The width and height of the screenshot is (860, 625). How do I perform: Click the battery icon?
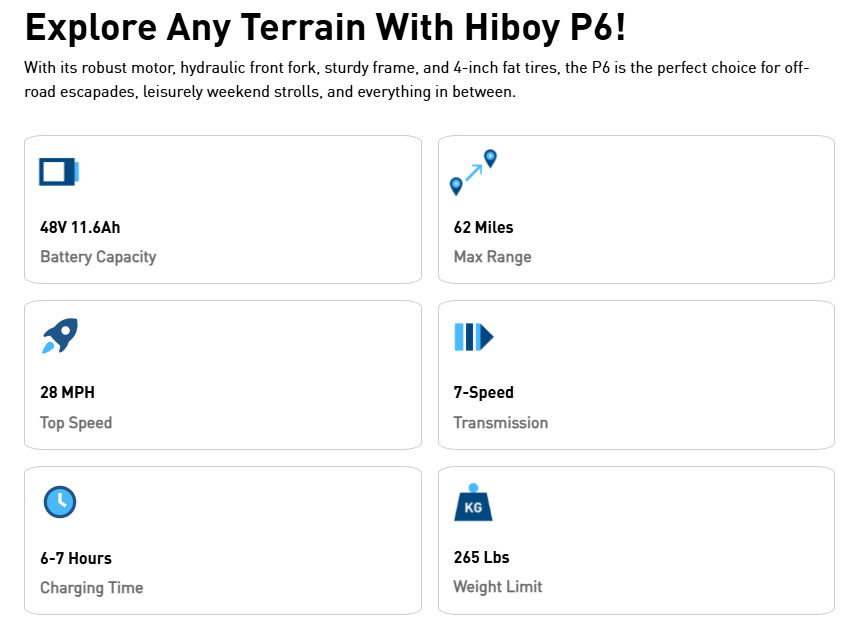pos(59,172)
